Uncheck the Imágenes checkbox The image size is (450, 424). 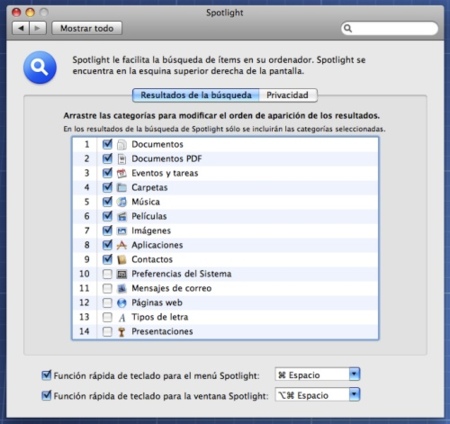(x=107, y=230)
